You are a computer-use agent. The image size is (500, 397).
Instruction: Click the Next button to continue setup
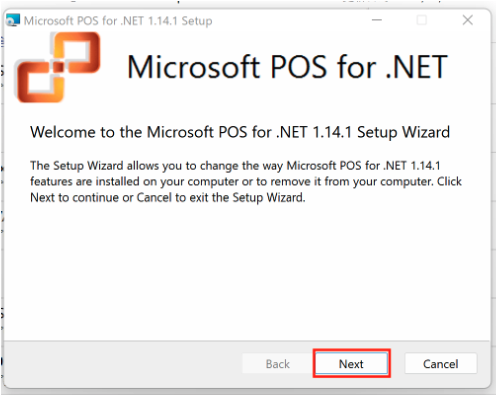352,364
